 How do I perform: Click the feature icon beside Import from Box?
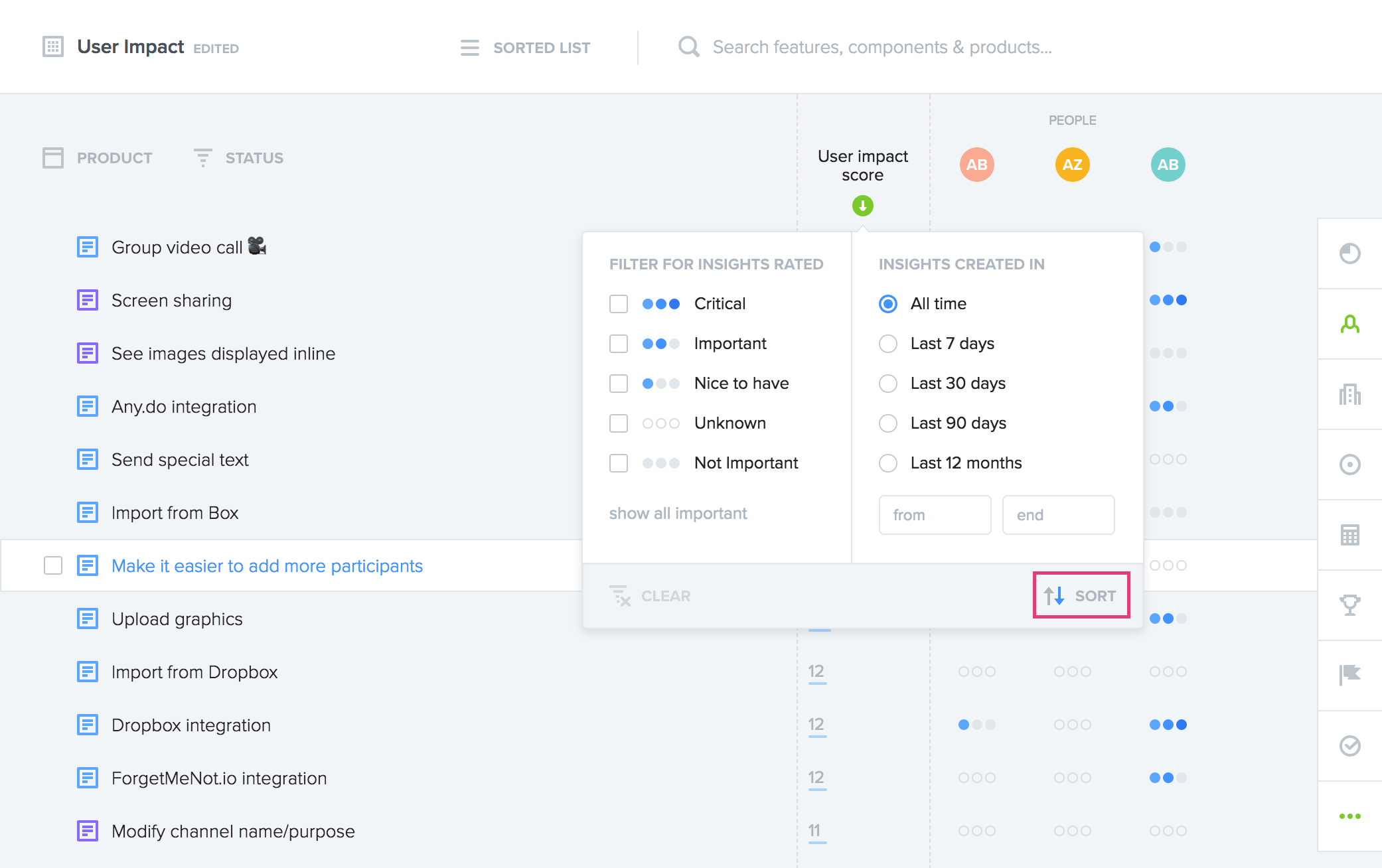point(88,512)
